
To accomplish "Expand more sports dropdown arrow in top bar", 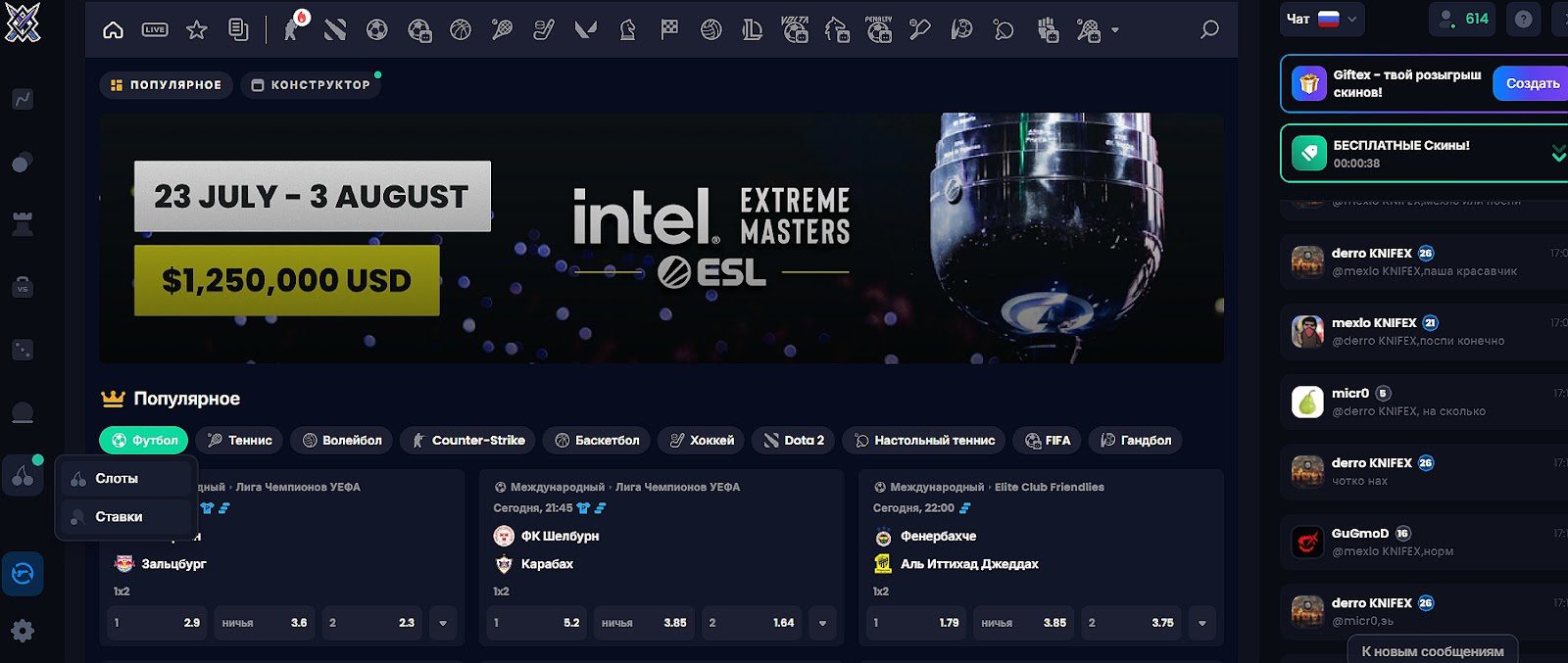I will [1115, 30].
